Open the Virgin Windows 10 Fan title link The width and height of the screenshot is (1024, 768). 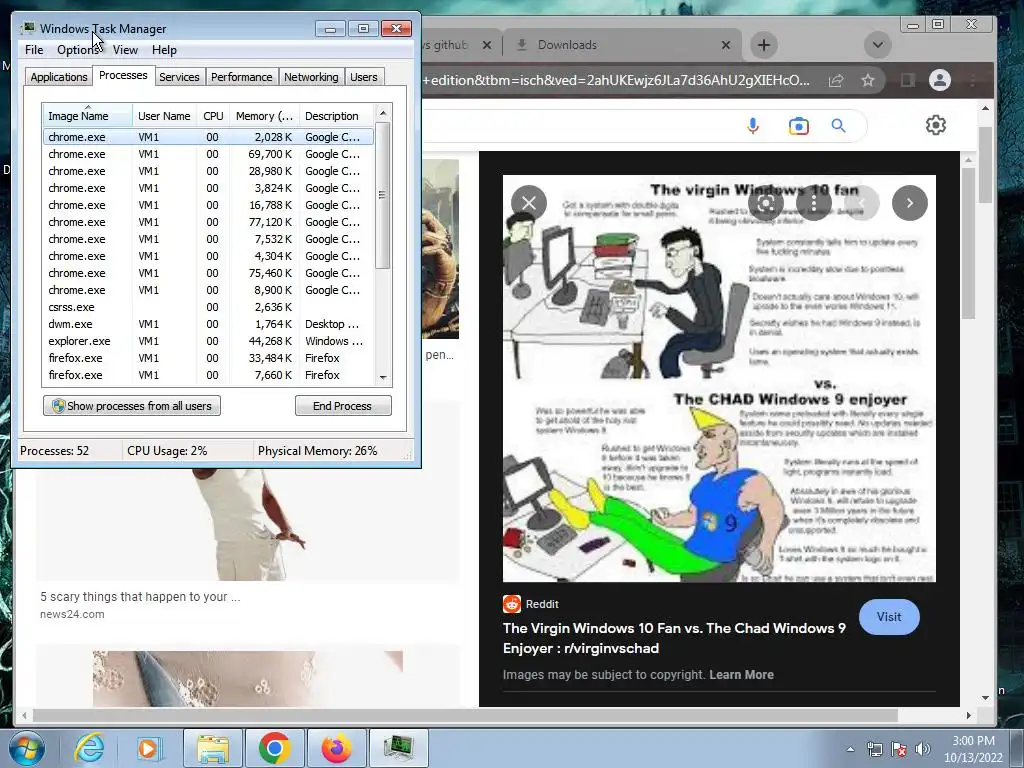[674, 638]
